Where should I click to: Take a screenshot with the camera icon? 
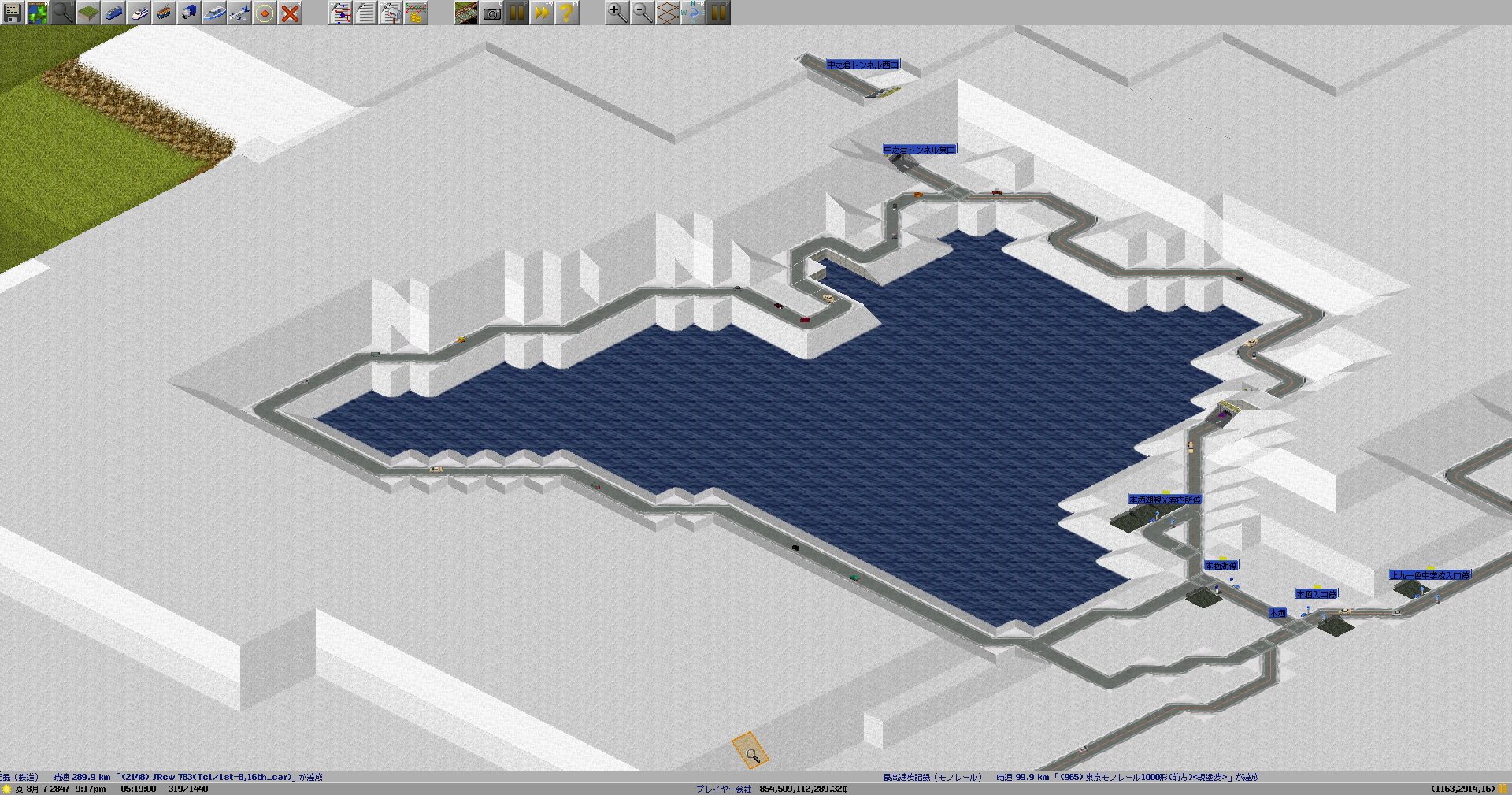click(x=491, y=13)
